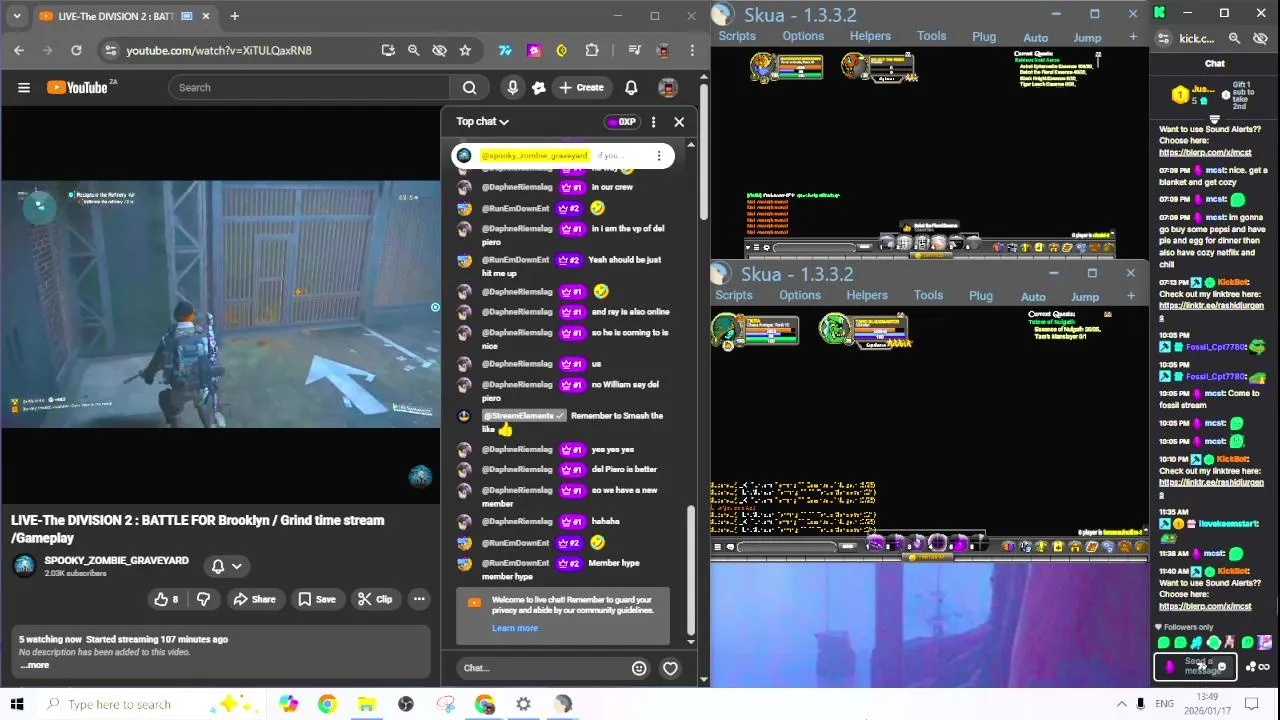
Task: Click the YouTube search field
Action: click(x=309, y=88)
